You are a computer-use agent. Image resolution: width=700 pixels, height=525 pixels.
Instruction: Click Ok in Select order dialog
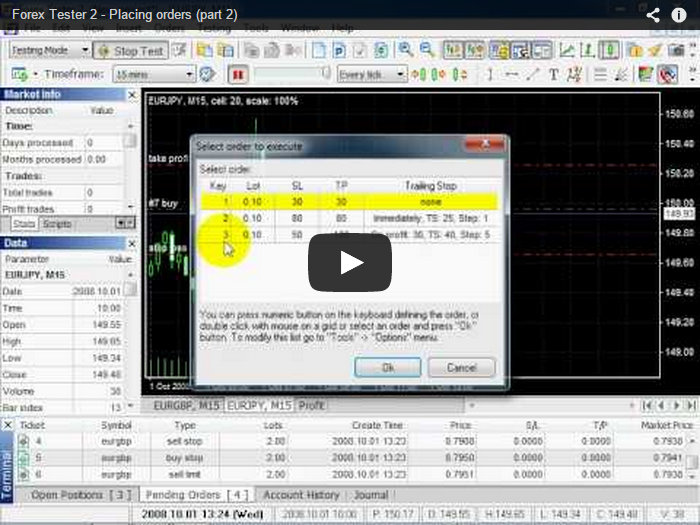pyautogui.click(x=388, y=367)
